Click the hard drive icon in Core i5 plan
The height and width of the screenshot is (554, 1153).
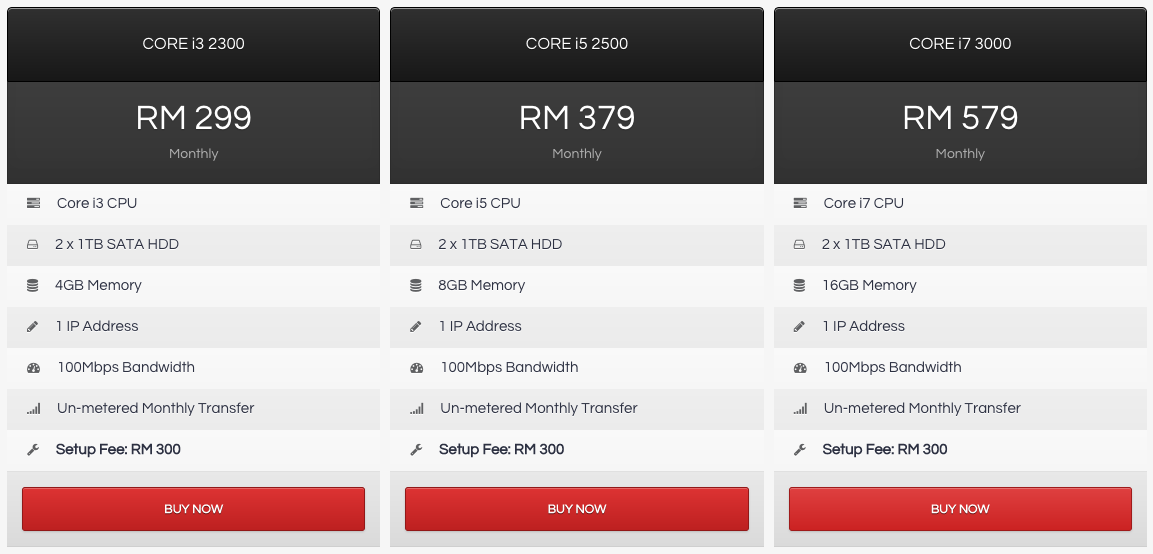(416, 244)
